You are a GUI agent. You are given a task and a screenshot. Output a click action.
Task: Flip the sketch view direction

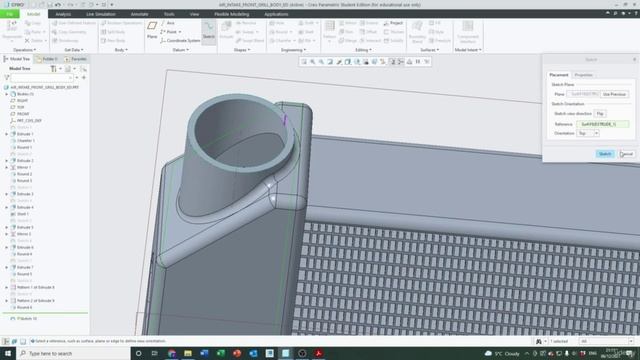point(600,113)
